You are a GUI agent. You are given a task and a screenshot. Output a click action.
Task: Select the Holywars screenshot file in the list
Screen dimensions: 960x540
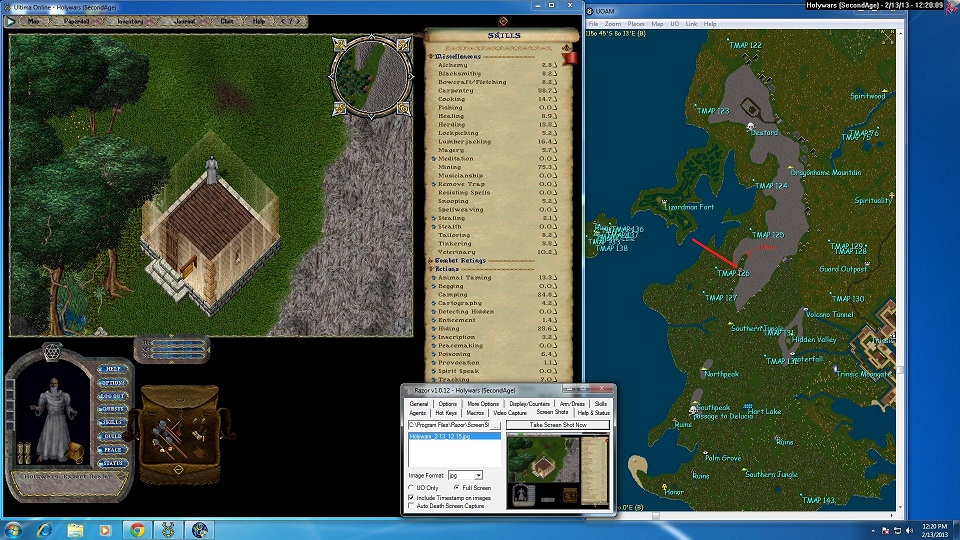(454, 436)
